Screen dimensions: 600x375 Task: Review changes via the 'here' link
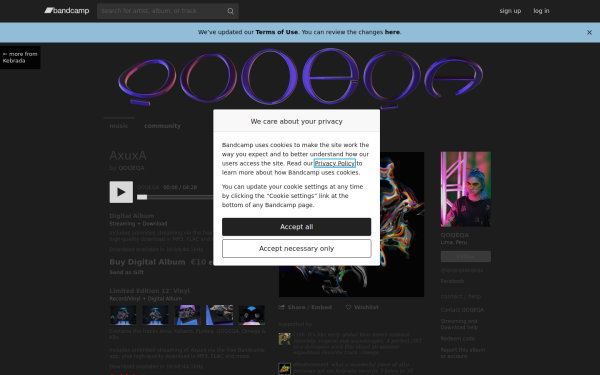pos(392,32)
